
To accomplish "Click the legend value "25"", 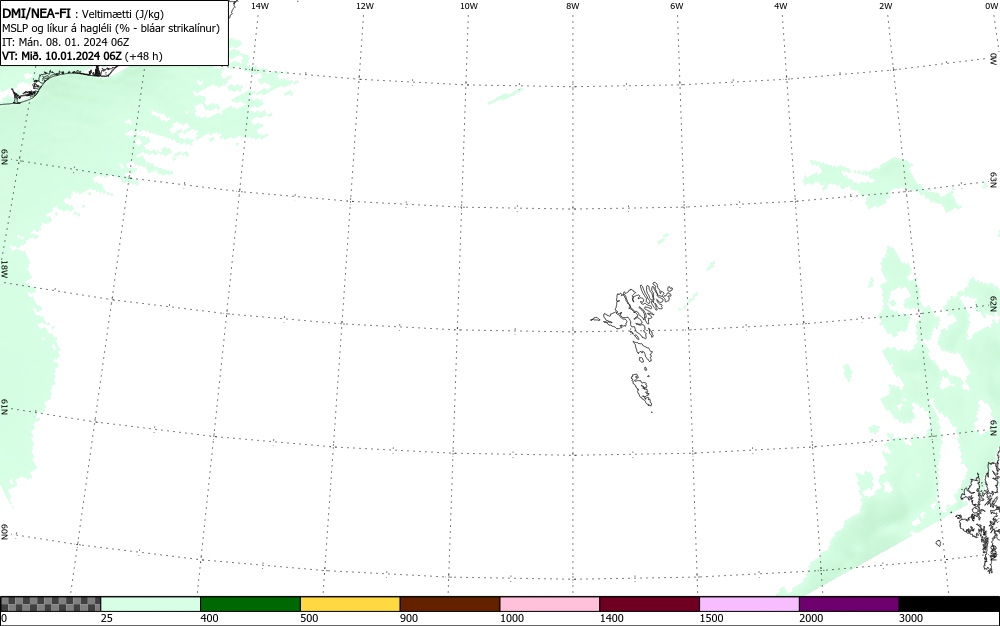I will pos(107,618).
